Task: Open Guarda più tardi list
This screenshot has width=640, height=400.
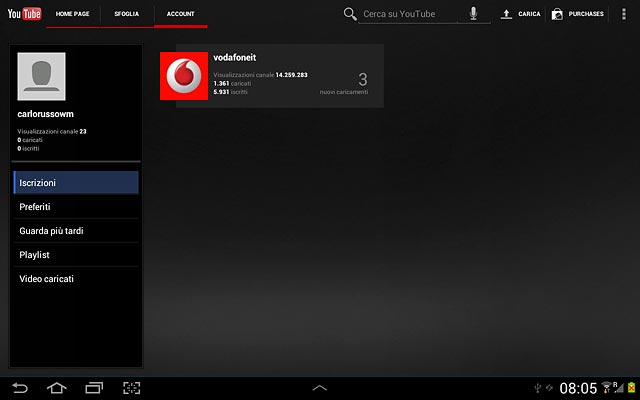Action: point(76,231)
